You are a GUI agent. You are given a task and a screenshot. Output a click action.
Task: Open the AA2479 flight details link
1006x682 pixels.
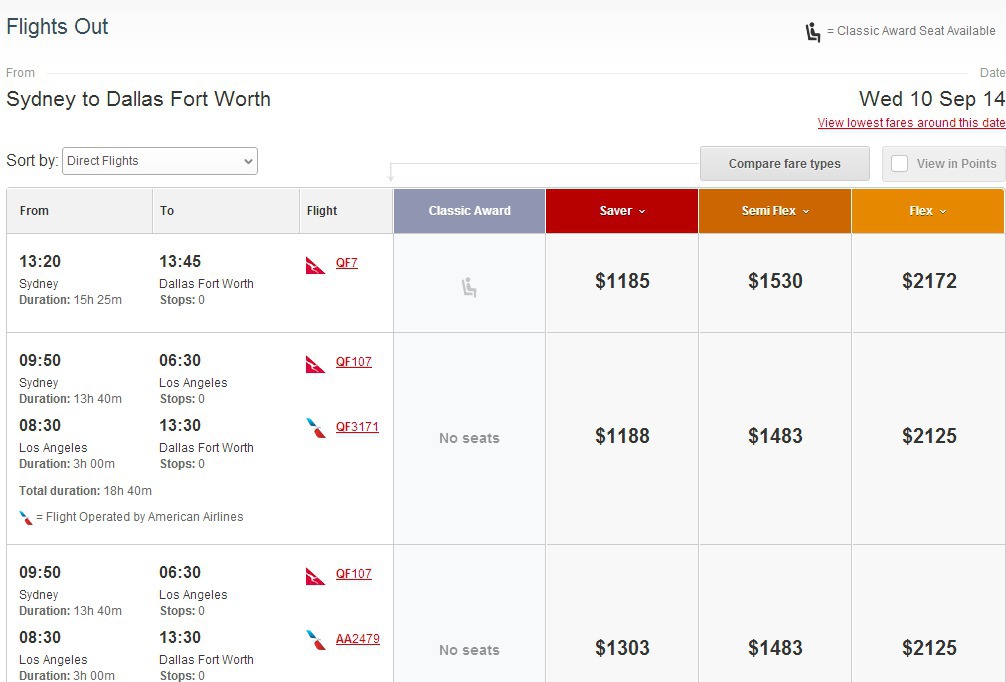coord(357,639)
